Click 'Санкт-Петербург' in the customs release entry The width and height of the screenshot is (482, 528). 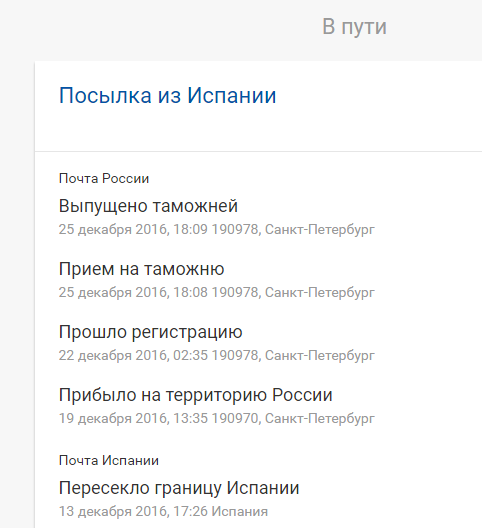click(x=320, y=230)
